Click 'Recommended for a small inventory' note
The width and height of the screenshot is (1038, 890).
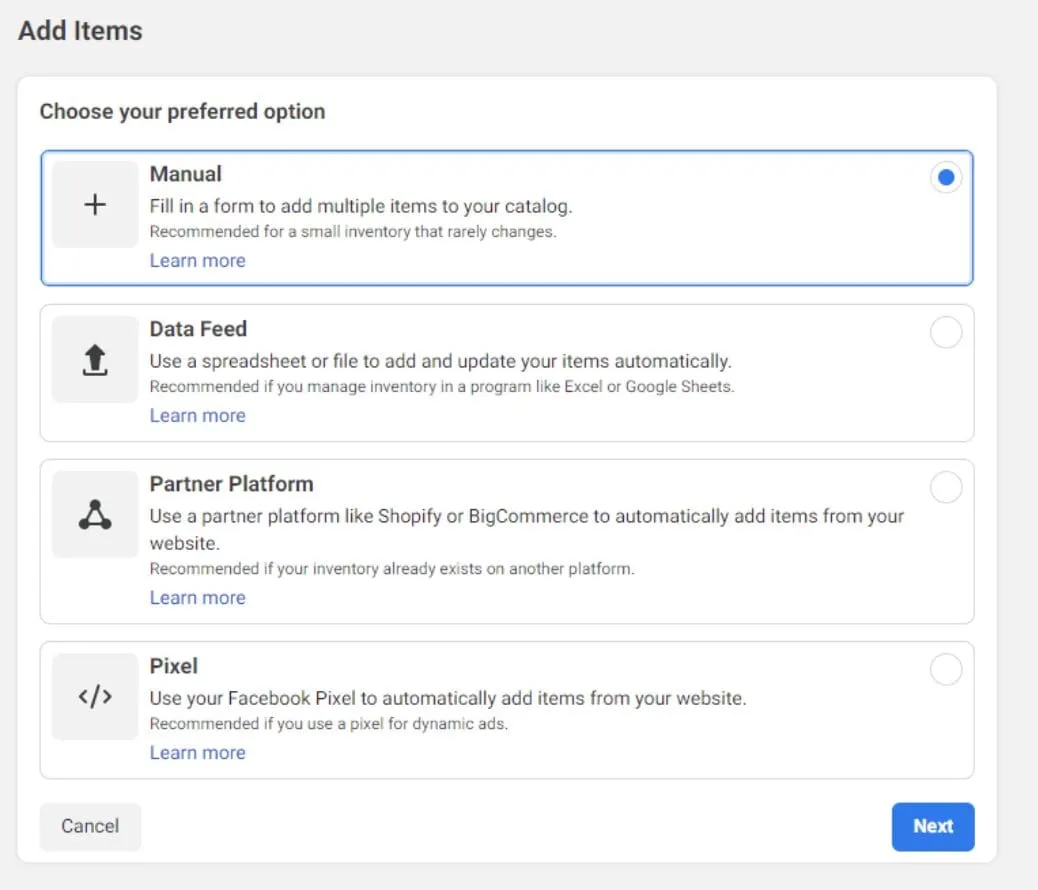(353, 232)
